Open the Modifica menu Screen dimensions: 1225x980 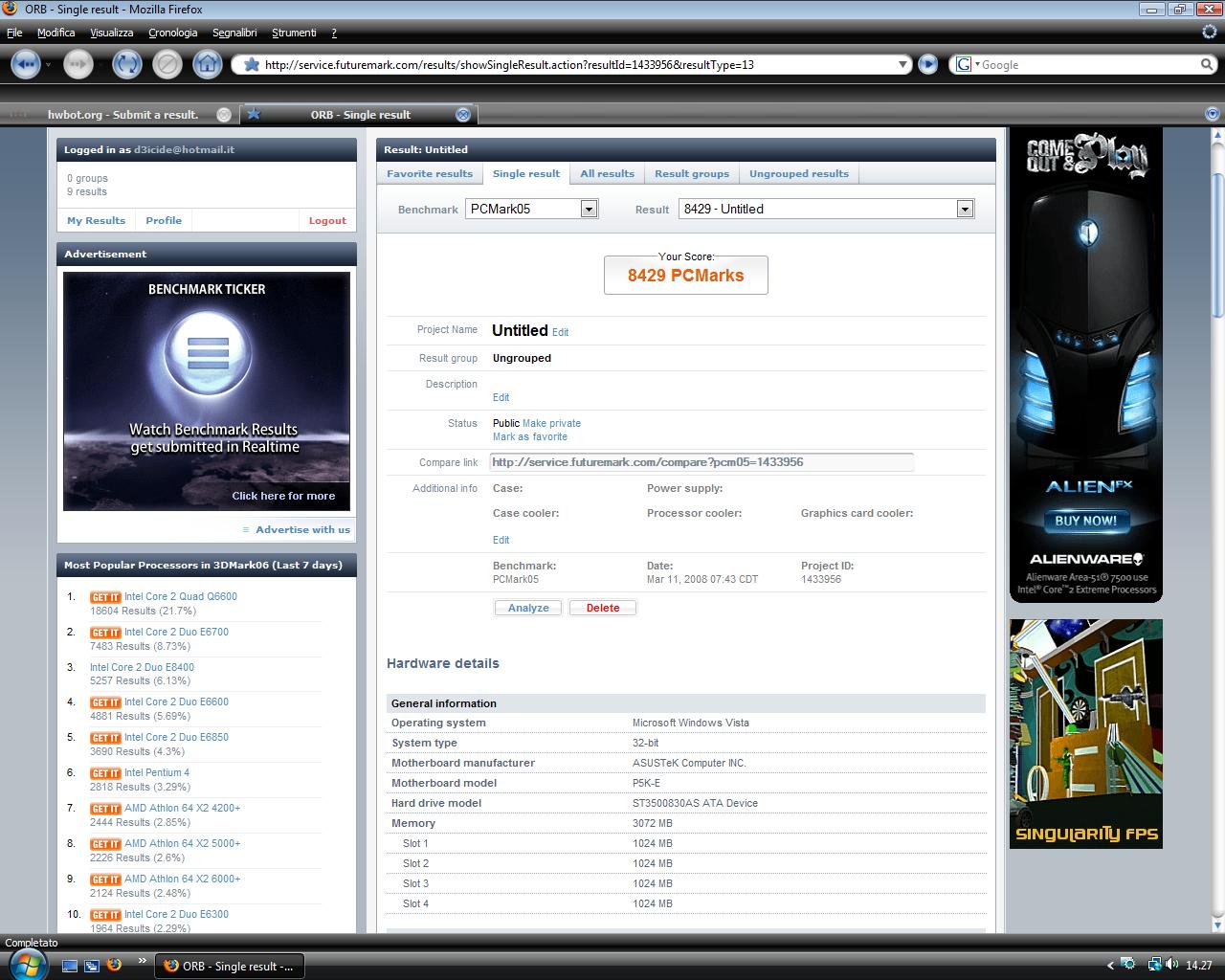click(56, 33)
